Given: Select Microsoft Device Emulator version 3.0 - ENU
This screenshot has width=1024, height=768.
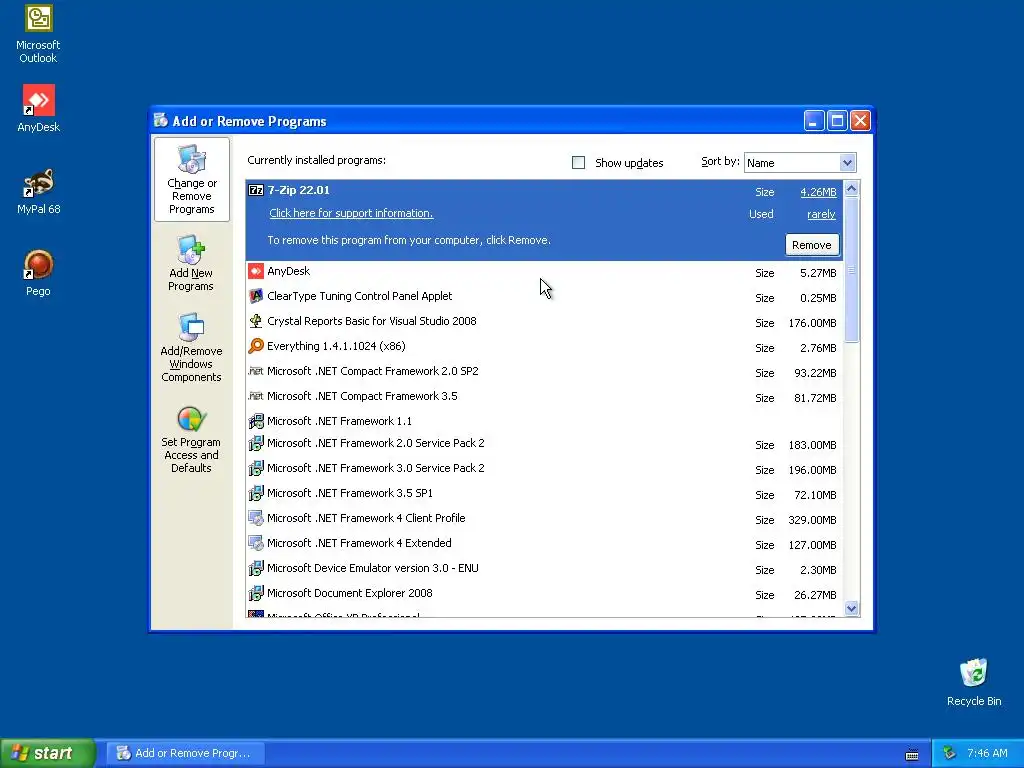Looking at the screenshot, I should tap(373, 568).
